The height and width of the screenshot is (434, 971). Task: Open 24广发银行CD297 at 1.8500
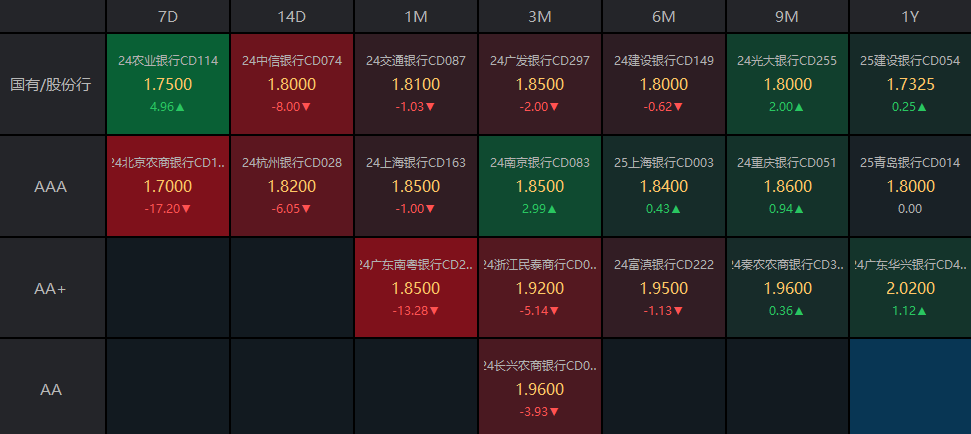[x=540, y=84]
